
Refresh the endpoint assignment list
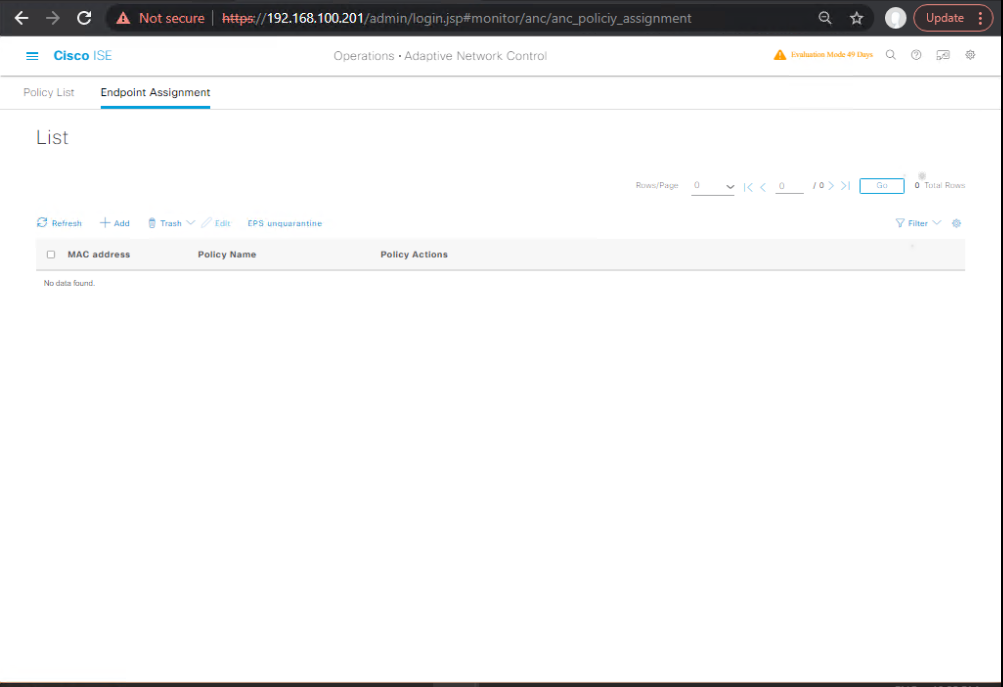click(x=59, y=223)
